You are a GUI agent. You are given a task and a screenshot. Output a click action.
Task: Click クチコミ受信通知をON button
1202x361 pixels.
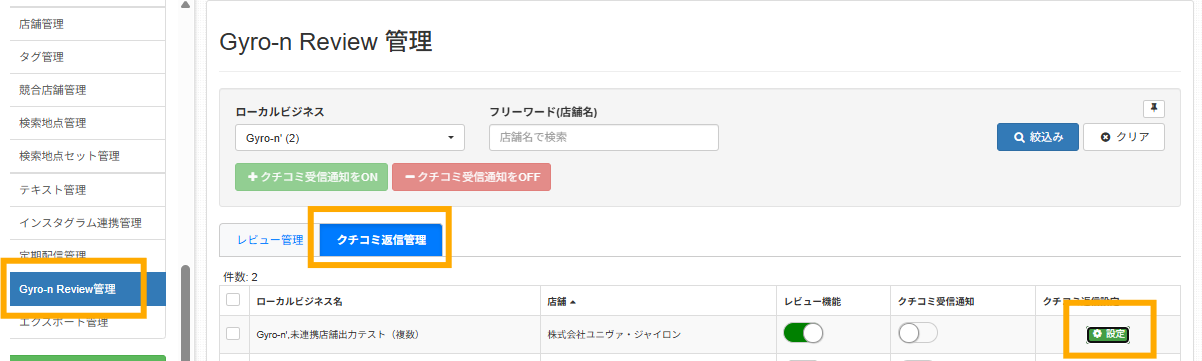pyautogui.click(x=311, y=176)
